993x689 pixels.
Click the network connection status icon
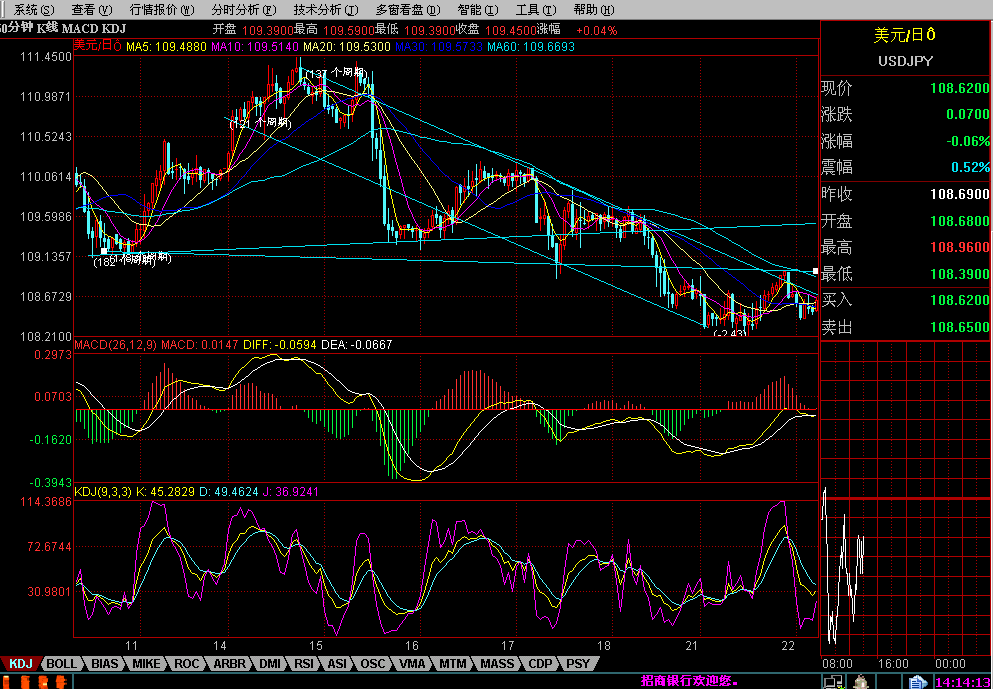[831, 681]
